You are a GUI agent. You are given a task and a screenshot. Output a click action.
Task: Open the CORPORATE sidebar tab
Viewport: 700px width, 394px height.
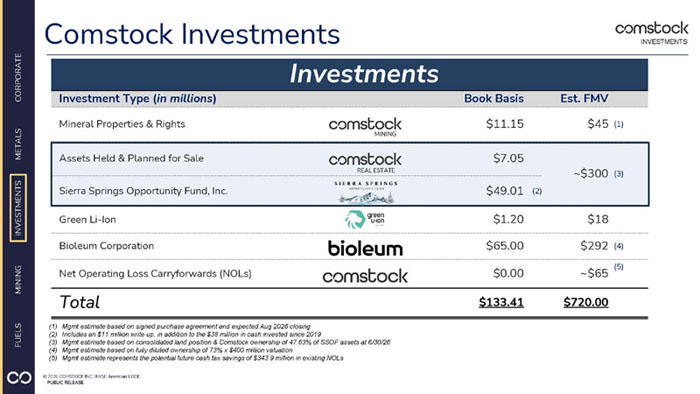(18, 78)
